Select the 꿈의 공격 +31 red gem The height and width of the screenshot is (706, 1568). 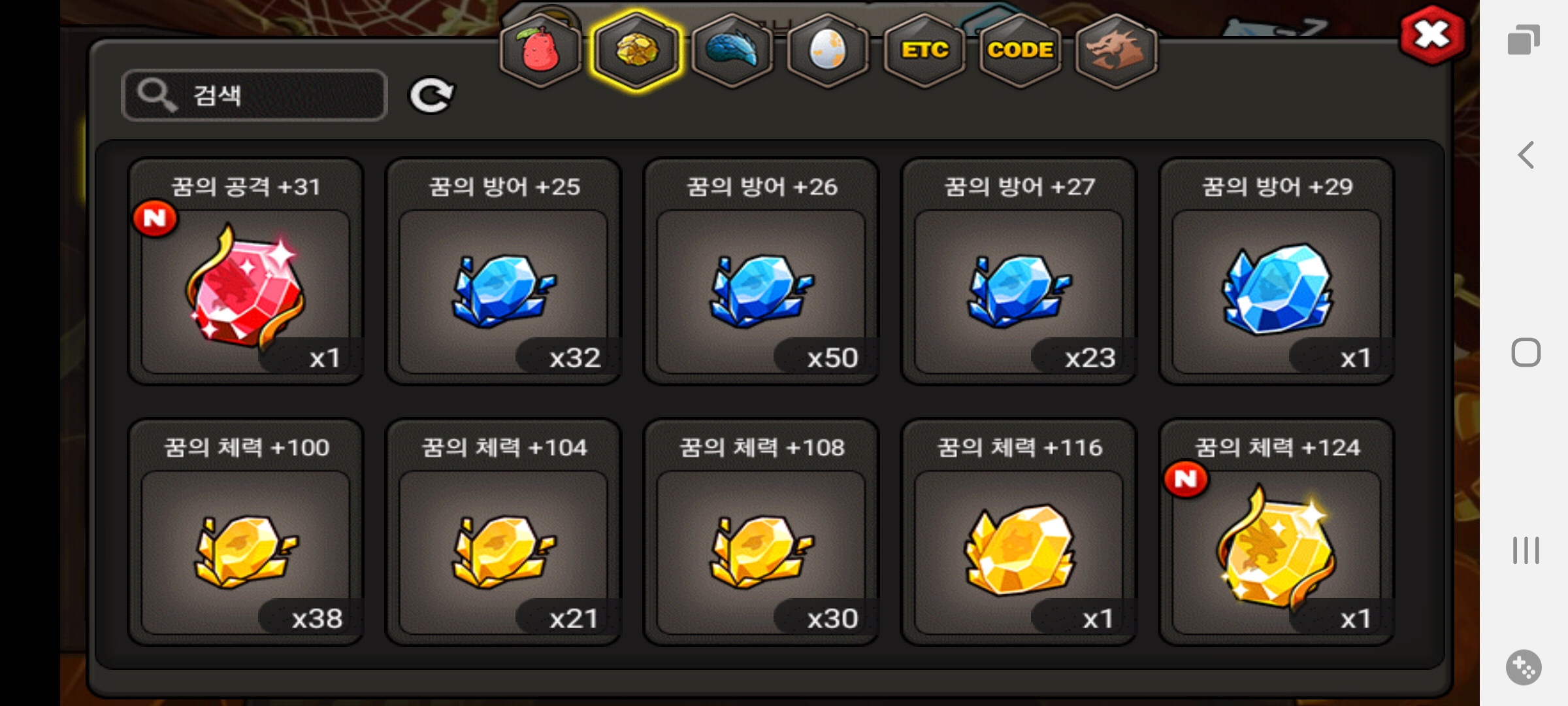click(x=246, y=271)
